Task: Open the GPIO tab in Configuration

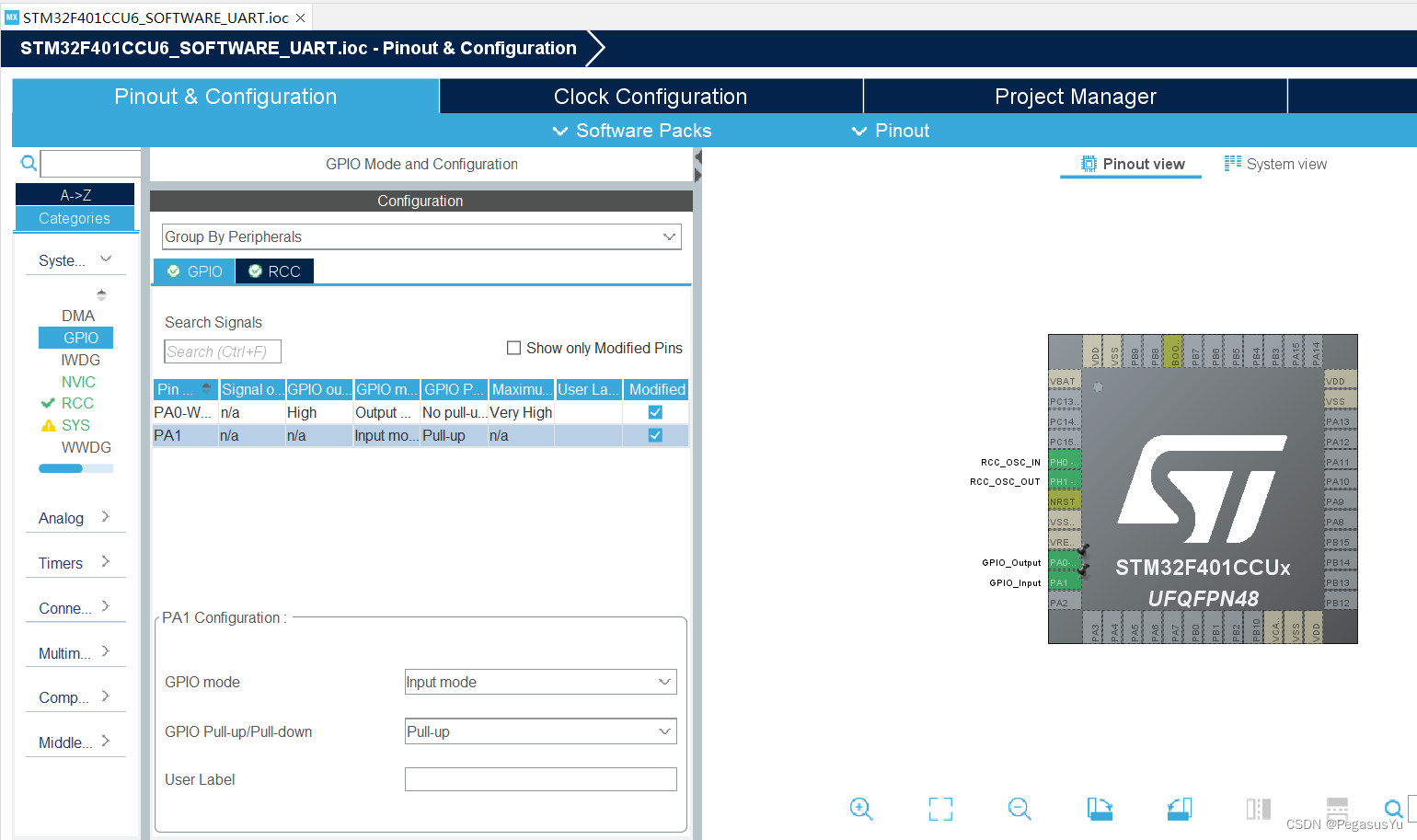Action: (194, 271)
